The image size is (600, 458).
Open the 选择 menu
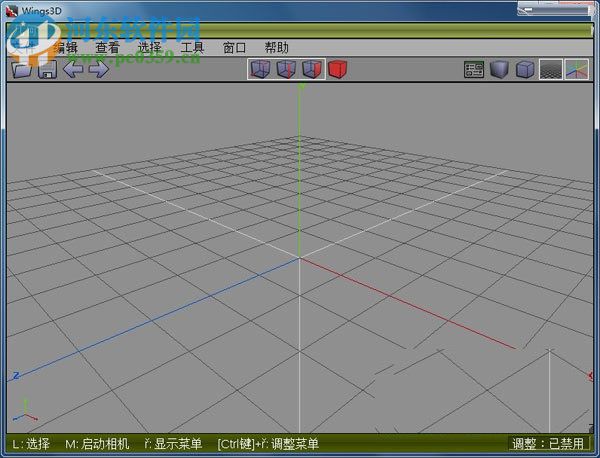click(150, 48)
